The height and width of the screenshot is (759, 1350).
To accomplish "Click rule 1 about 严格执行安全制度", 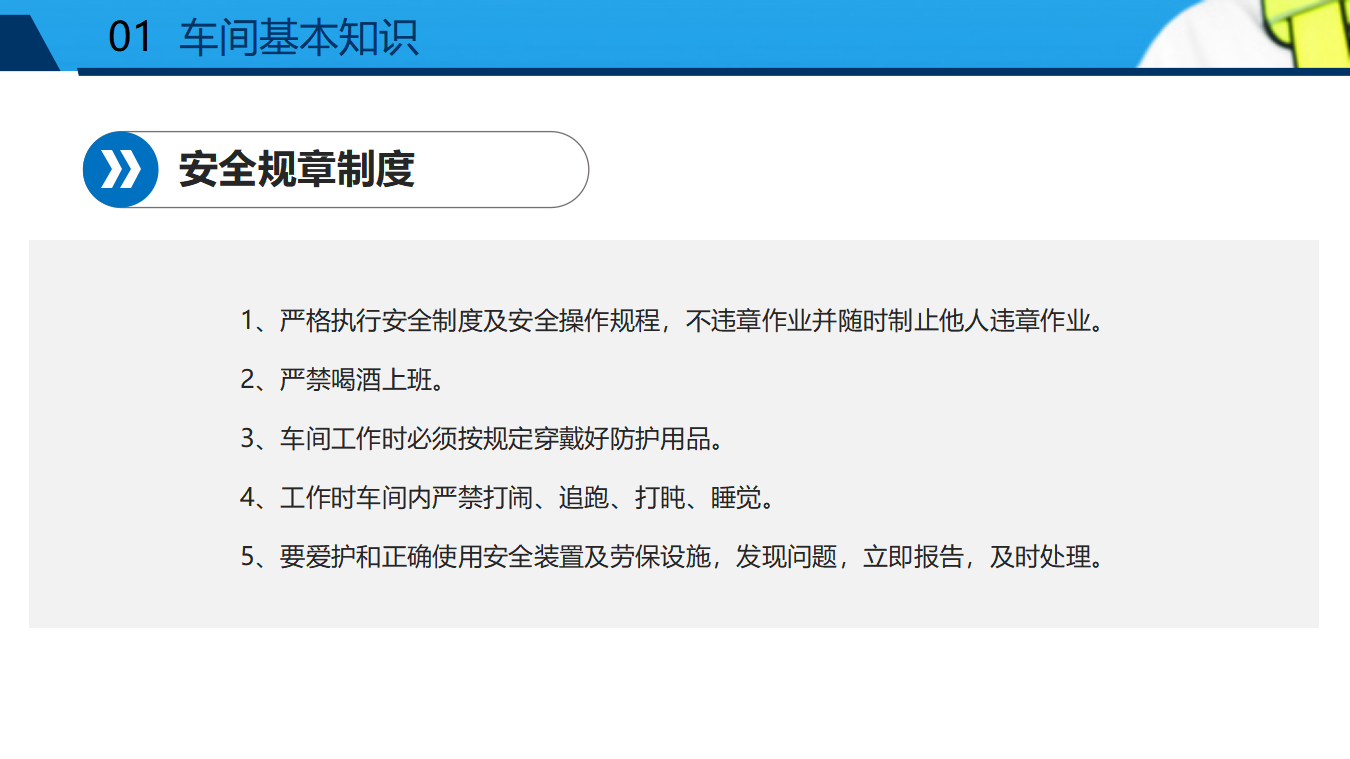I will coord(673,321).
